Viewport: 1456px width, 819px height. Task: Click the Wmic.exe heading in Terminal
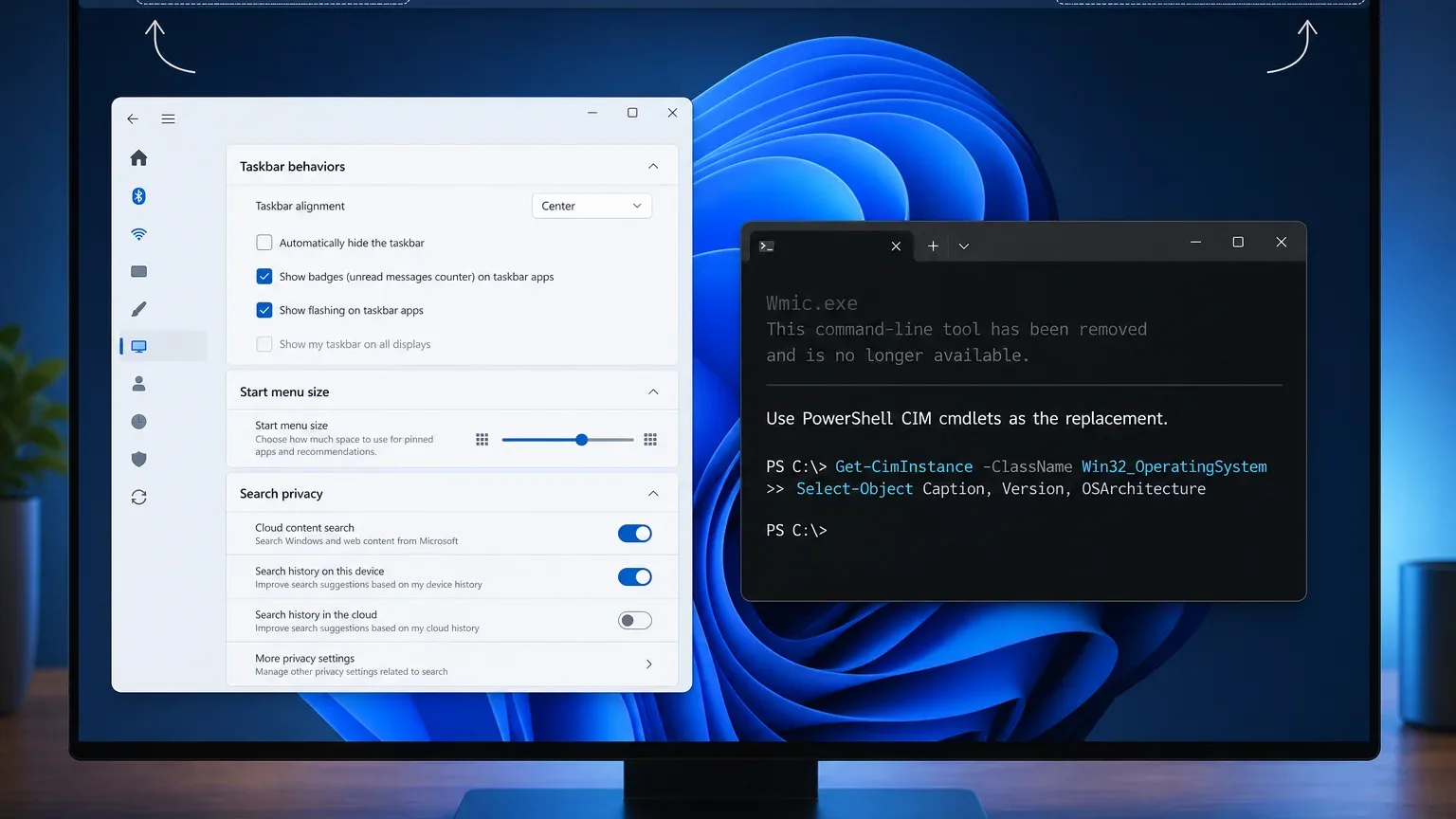[x=811, y=303]
